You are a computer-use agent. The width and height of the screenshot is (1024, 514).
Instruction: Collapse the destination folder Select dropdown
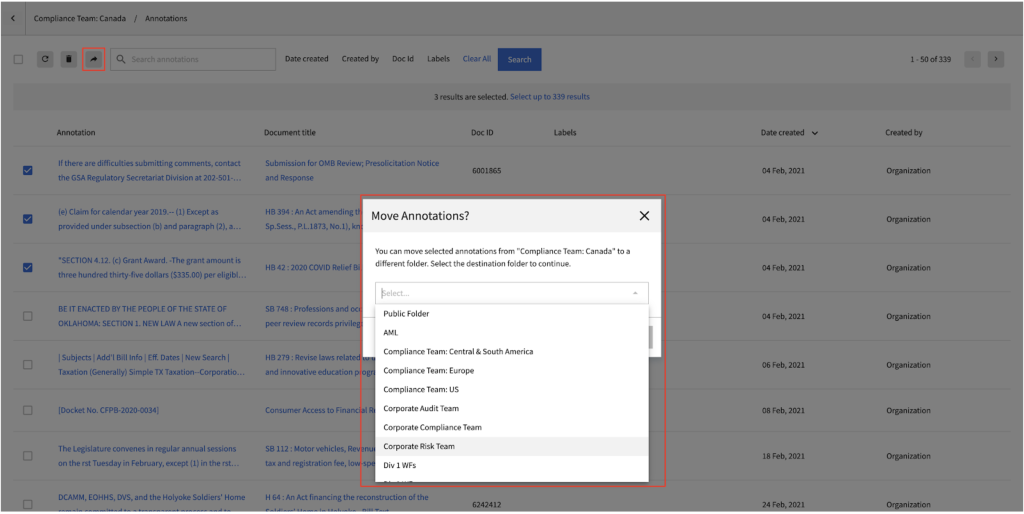click(635, 293)
